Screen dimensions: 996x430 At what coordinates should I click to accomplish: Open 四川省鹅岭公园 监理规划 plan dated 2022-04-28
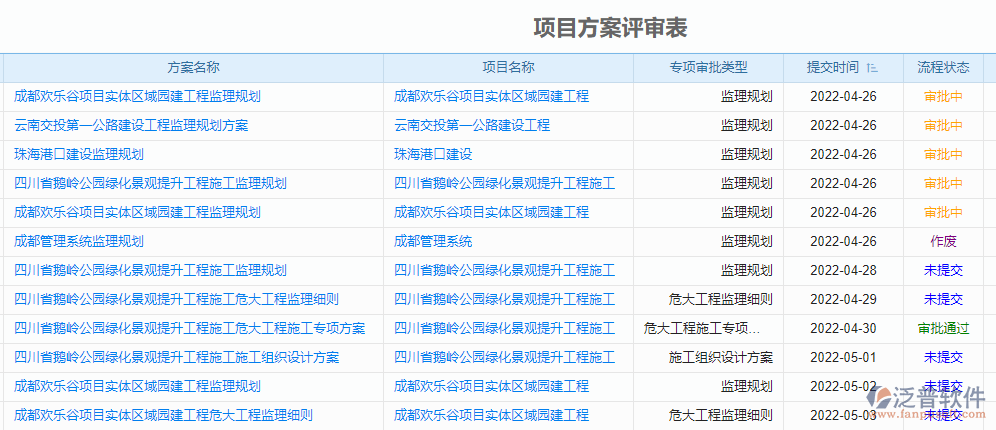pyautogui.click(x=151, y=271)
